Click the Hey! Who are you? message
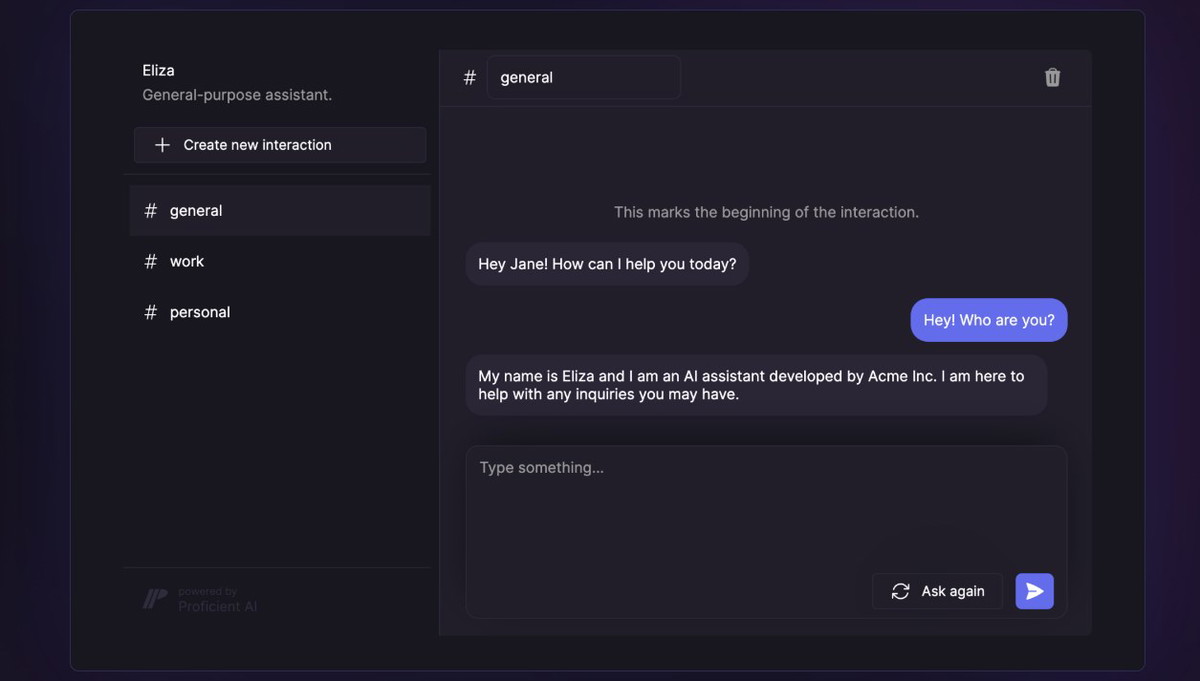1200x681 pixels. [989, 320]
